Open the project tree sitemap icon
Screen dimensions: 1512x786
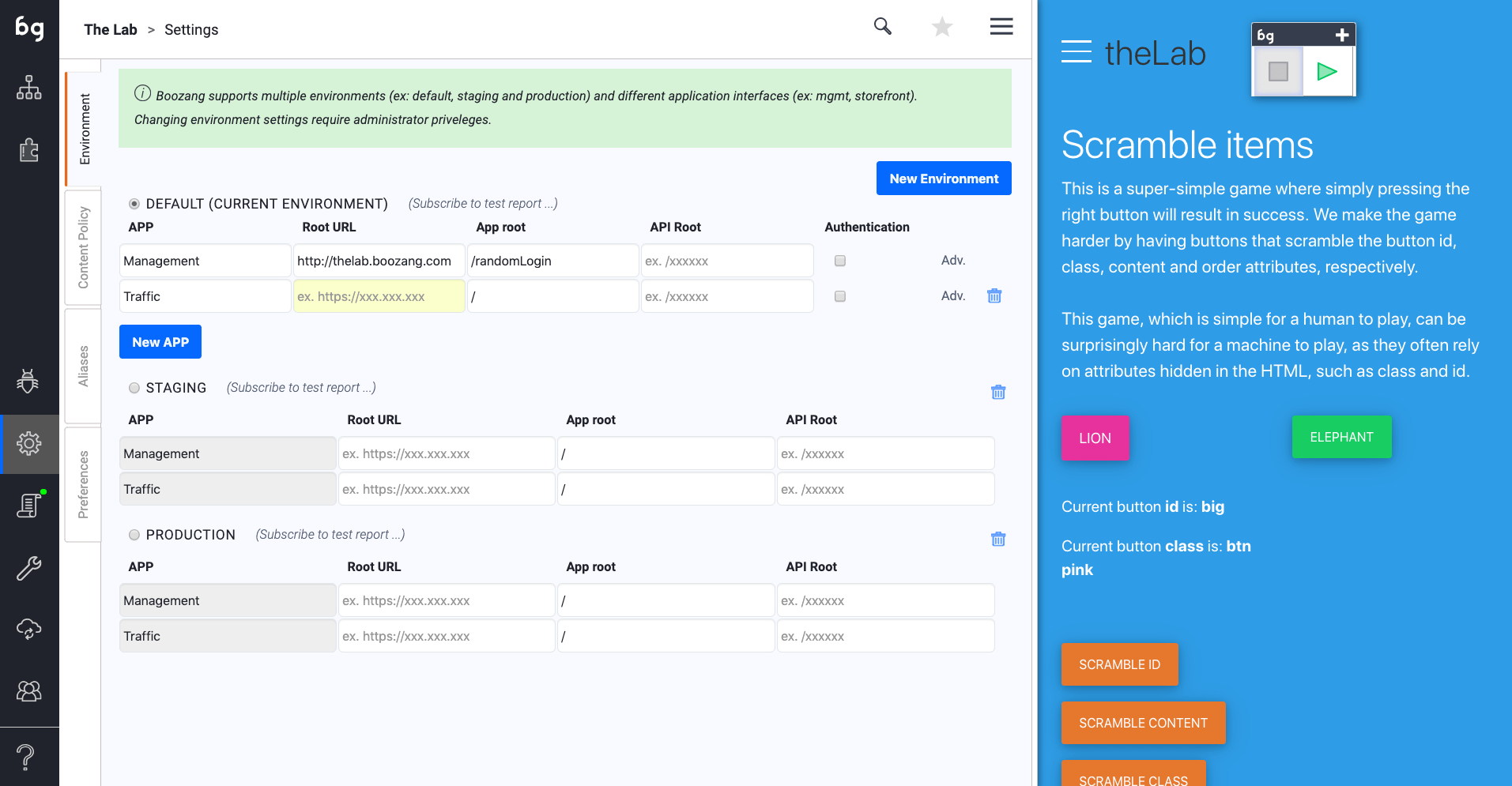tap(29, 88)
